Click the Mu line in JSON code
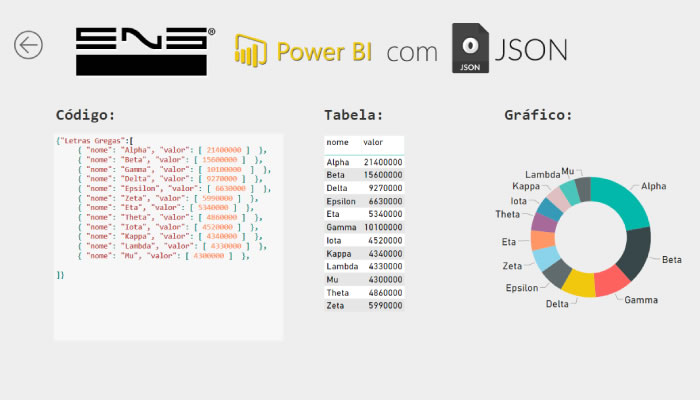Image resolution: width=700 pixels, height=400 pixels. [x=163, y=256]
